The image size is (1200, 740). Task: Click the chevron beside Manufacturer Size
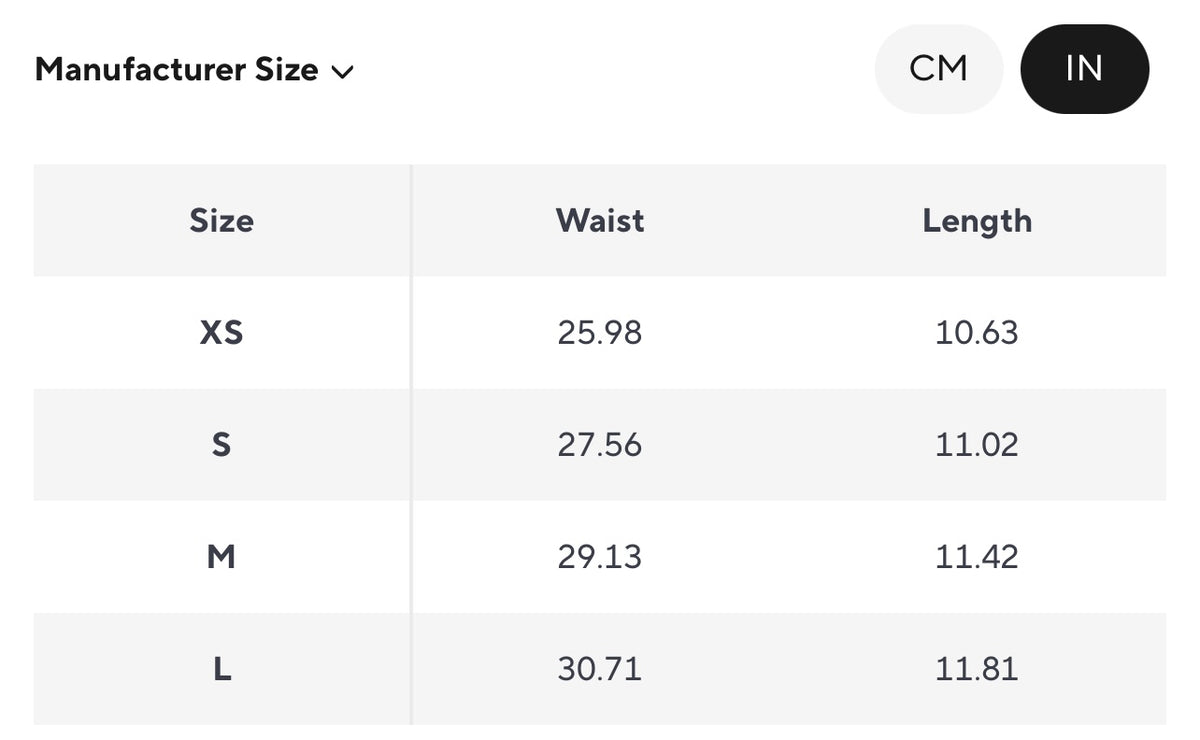click(x=342, y=72)
